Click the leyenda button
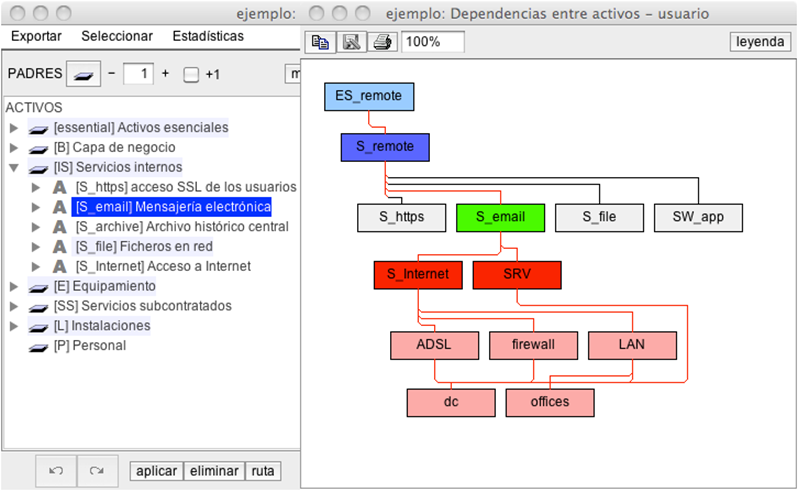This screenshot has width=798, height=491. [x=761, y=42]
